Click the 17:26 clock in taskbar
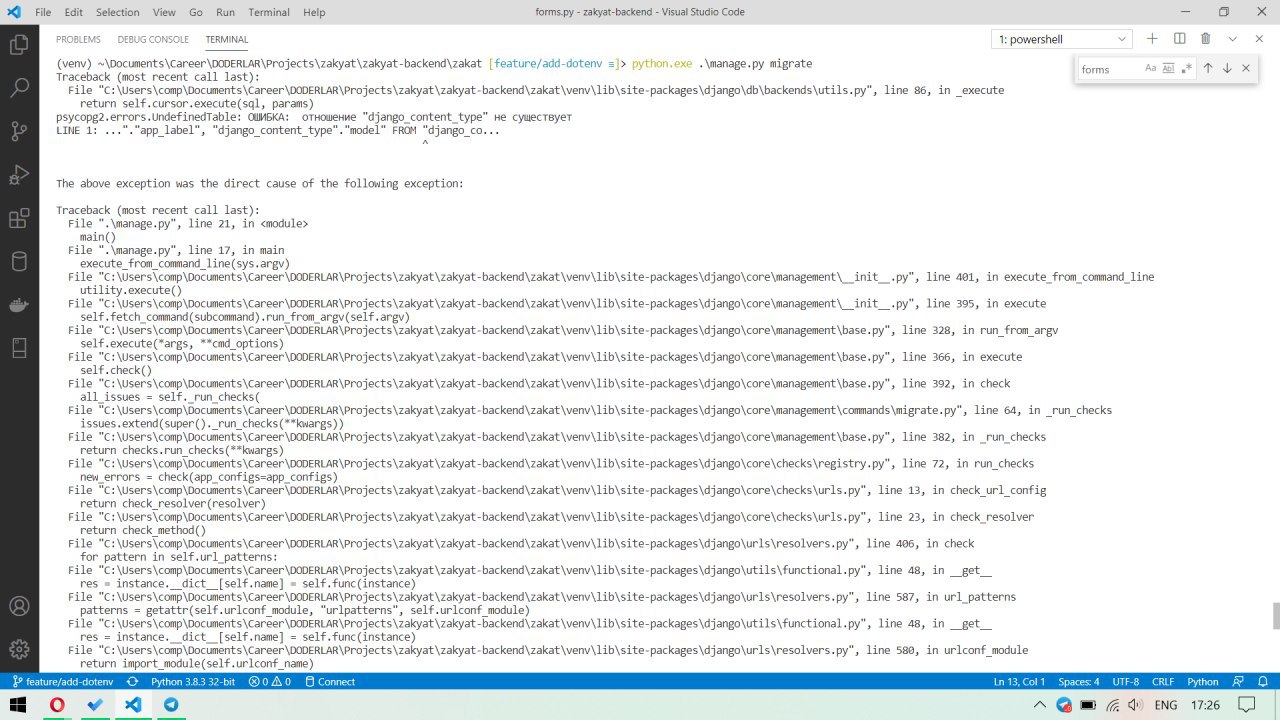The height and width of the screenshot is (720, 1280). [x=1206, y=705]
